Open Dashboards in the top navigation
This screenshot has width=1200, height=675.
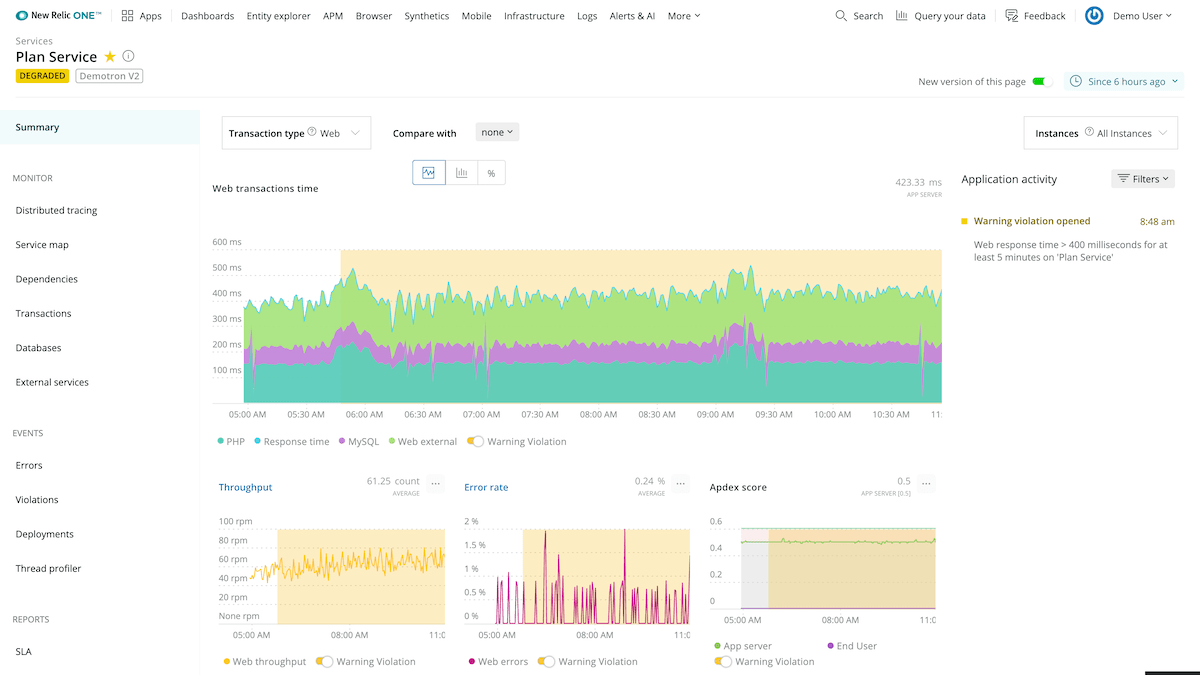(x=207, y=16)
